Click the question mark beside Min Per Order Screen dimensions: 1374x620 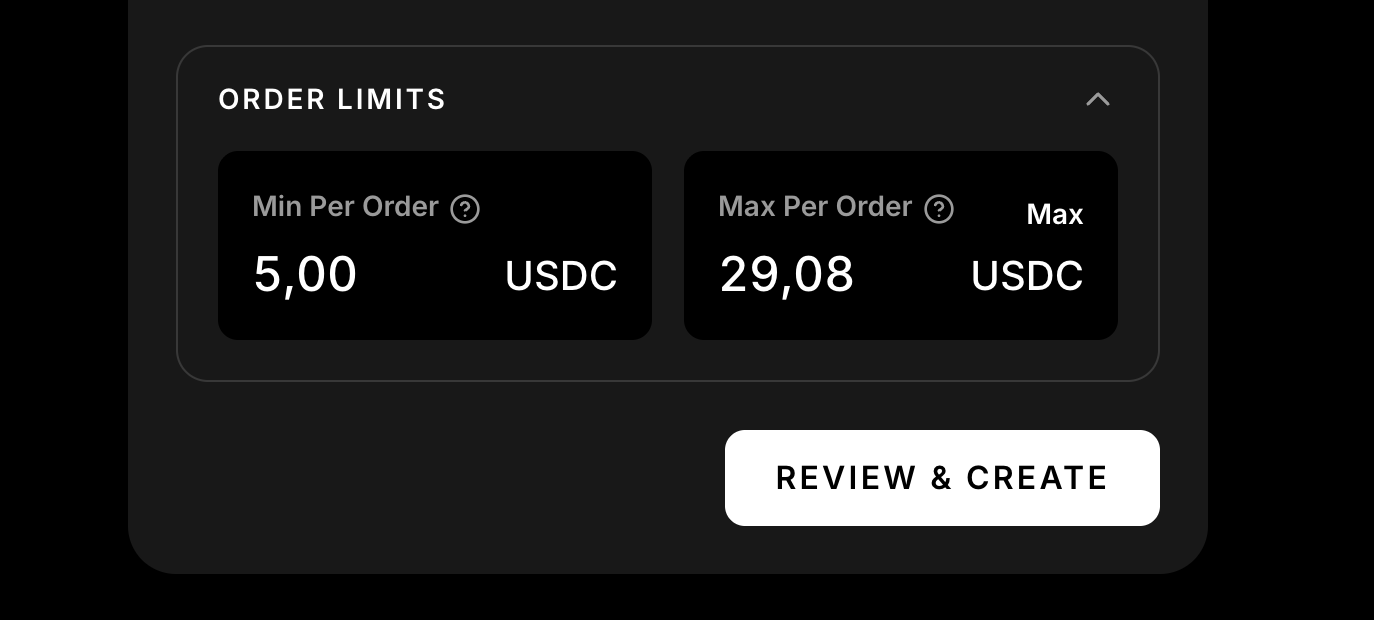(465, 209)
